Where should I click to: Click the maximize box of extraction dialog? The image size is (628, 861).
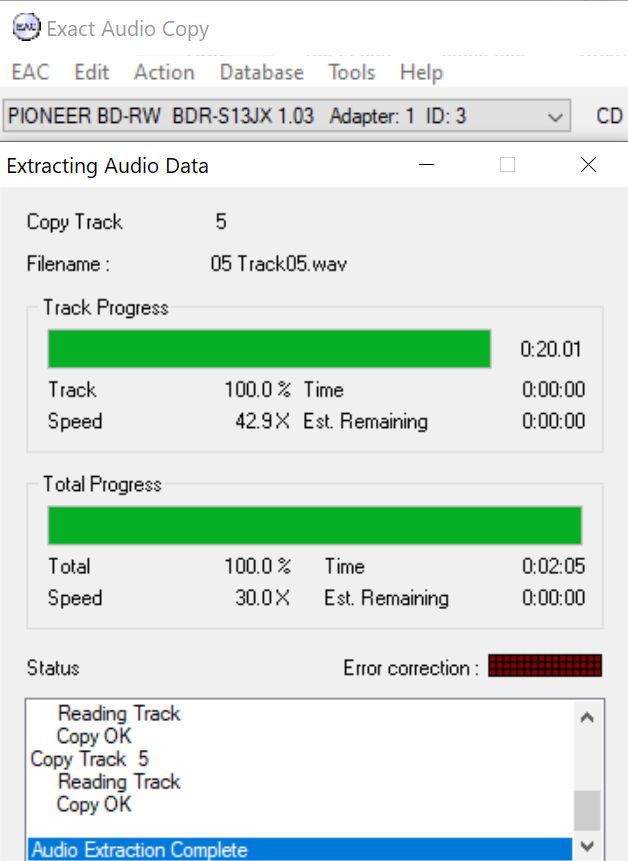[x=507, y=165]
